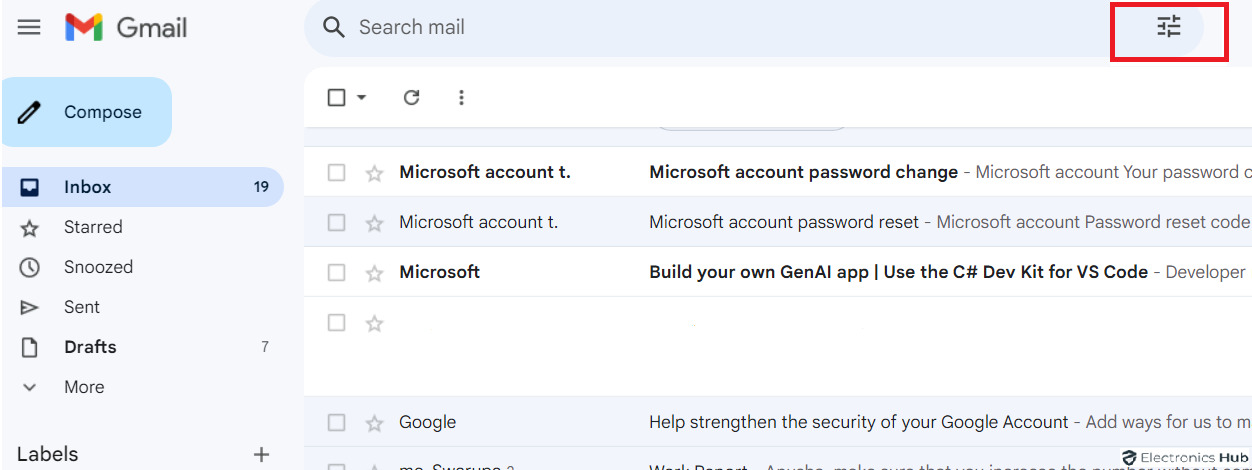Tick the select-all checkbox
The image size is (1252, 470).
tap(337, 97)
